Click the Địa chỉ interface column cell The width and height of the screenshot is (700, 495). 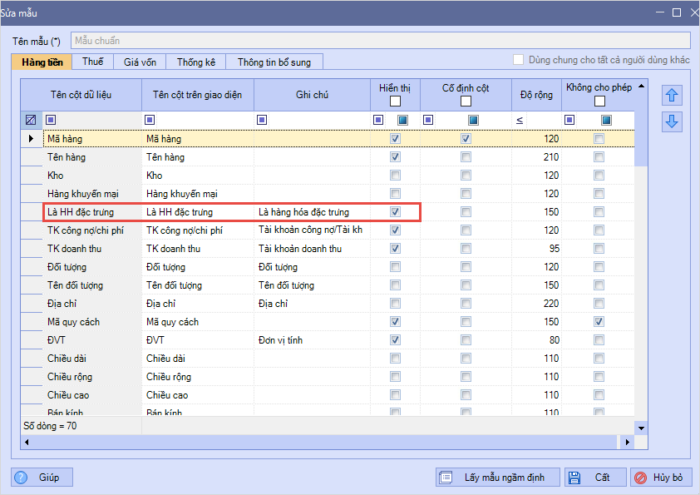(x=198, y=303)
